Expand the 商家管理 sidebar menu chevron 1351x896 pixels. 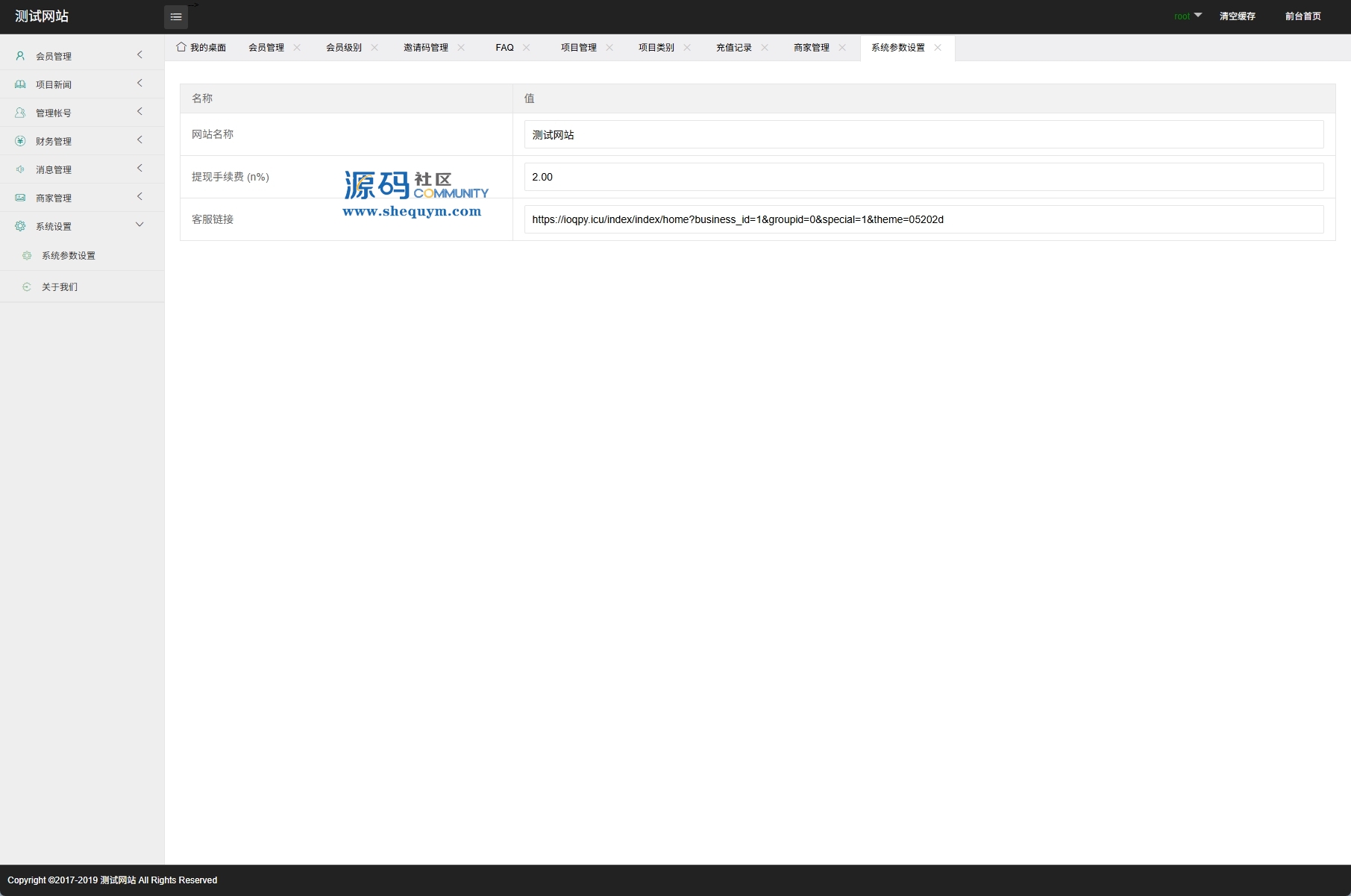(140, 197)
